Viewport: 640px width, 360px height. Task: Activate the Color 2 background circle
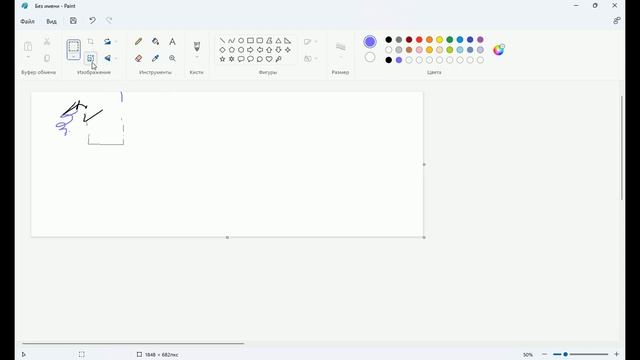coord(370,57)
